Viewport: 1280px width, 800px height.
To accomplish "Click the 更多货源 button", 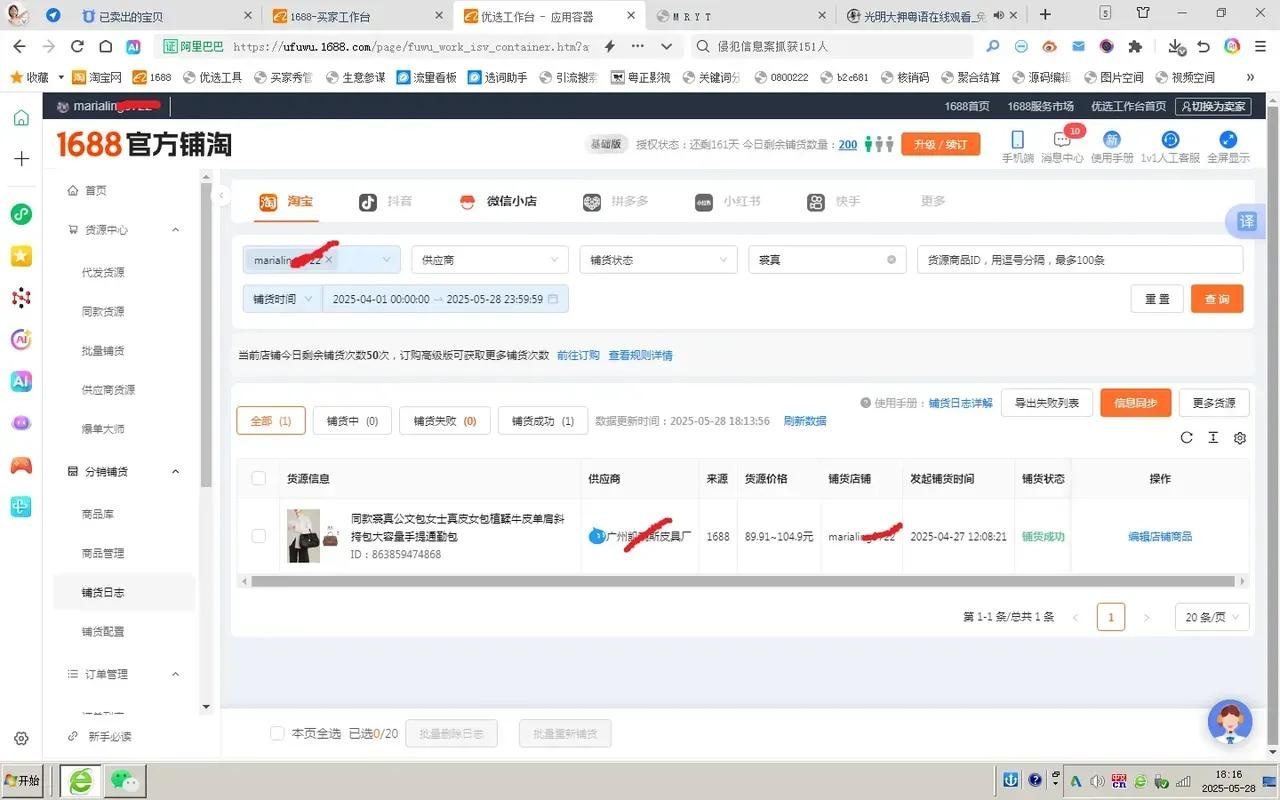I will 1214,403.
